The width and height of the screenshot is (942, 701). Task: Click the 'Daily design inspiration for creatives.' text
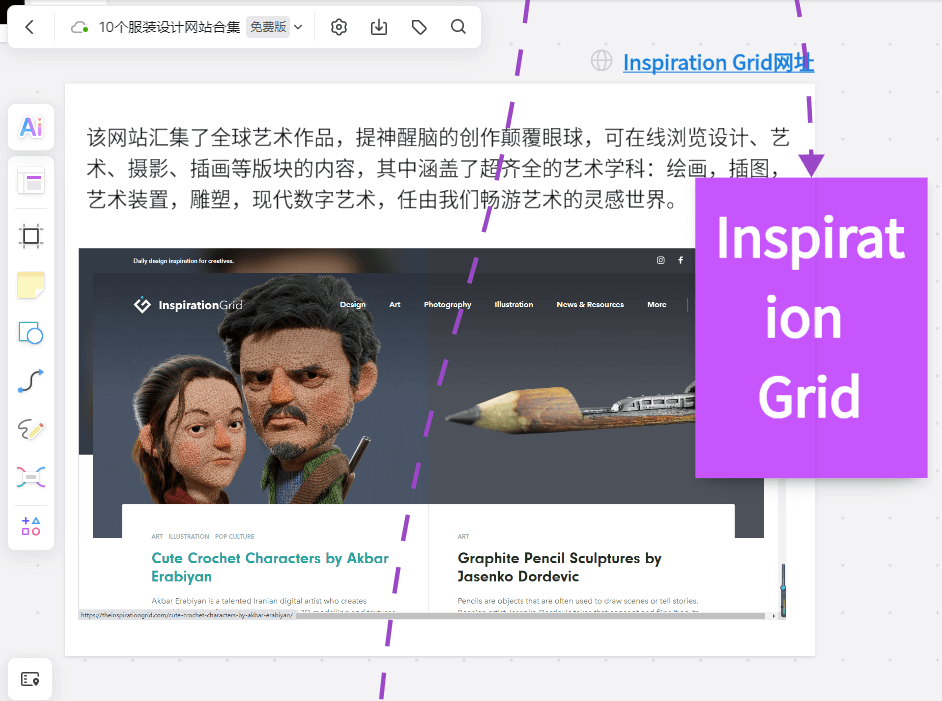click(183, 261)
